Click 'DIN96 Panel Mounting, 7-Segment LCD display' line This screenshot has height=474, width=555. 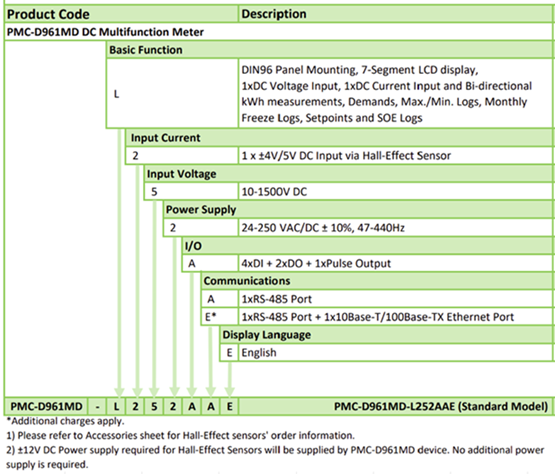360,70
